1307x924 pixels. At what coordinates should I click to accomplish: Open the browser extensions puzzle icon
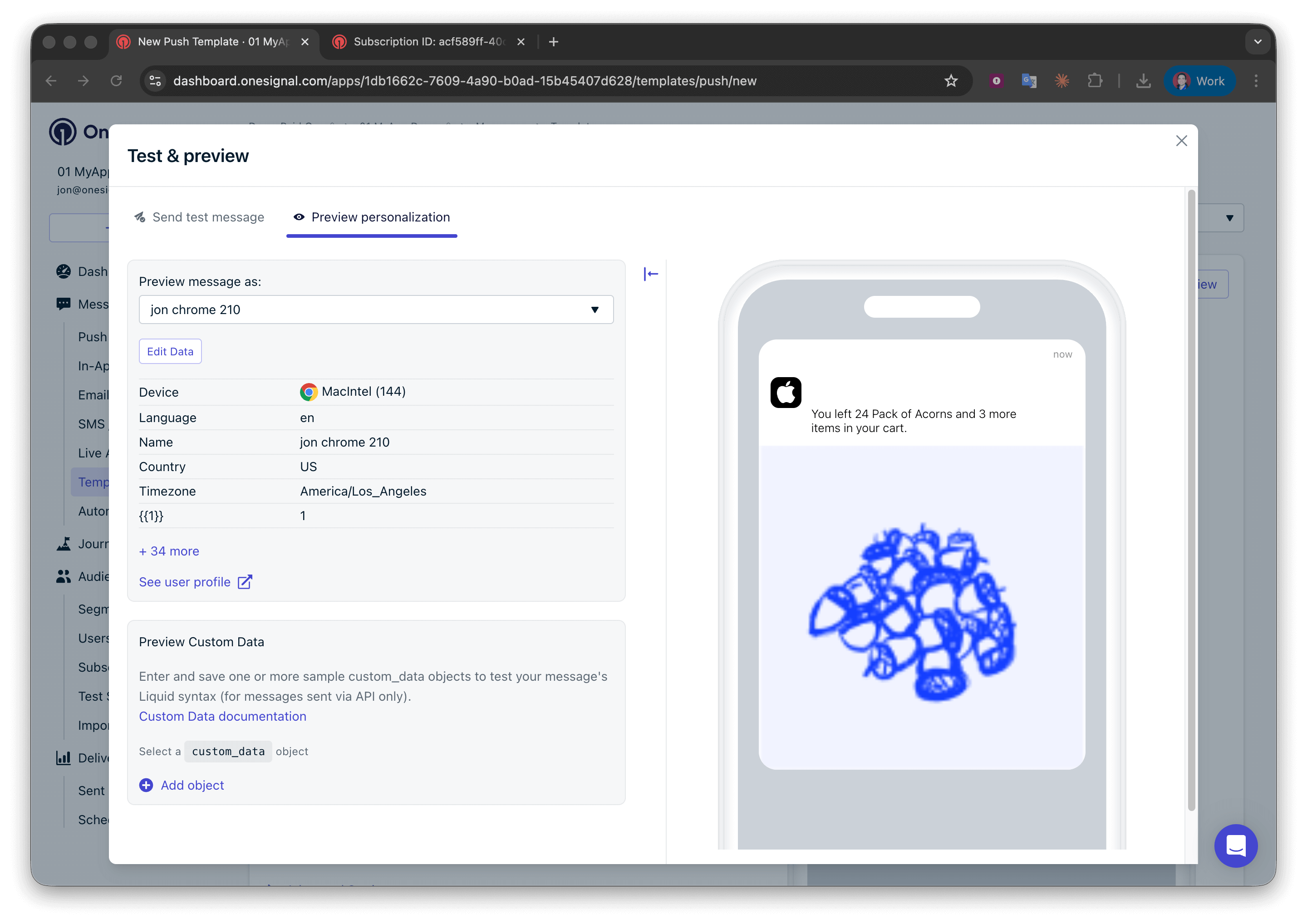[x=1095, y=81]
